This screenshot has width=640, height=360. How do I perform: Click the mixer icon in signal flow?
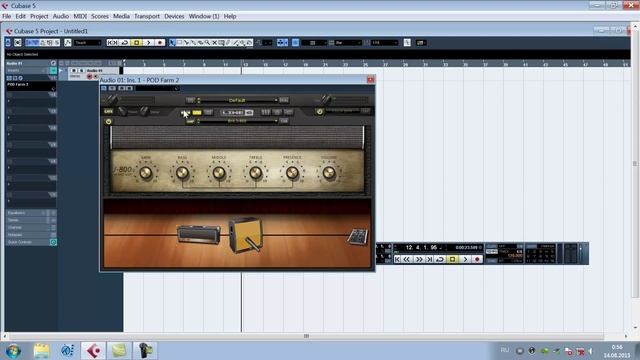(x=358, y=236)
